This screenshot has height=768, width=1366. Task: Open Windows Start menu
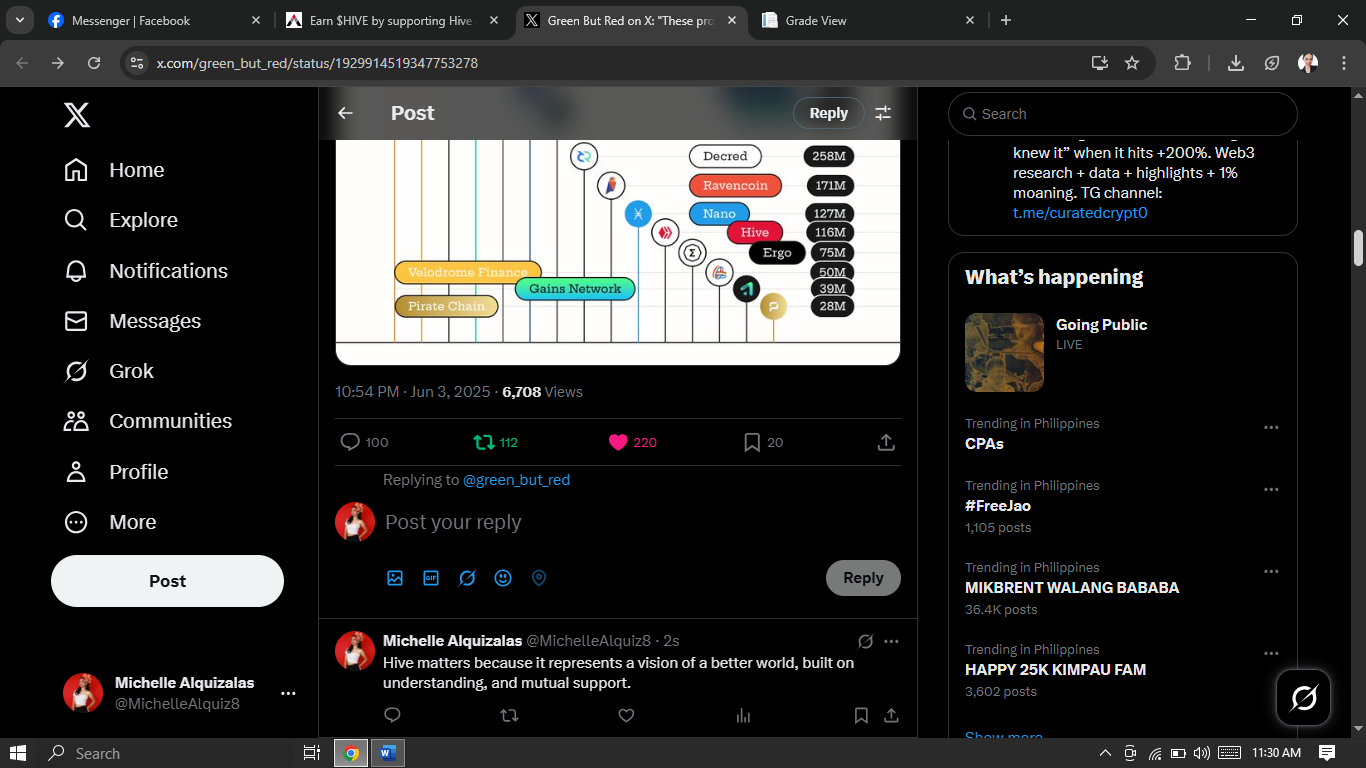pos(18,753)
